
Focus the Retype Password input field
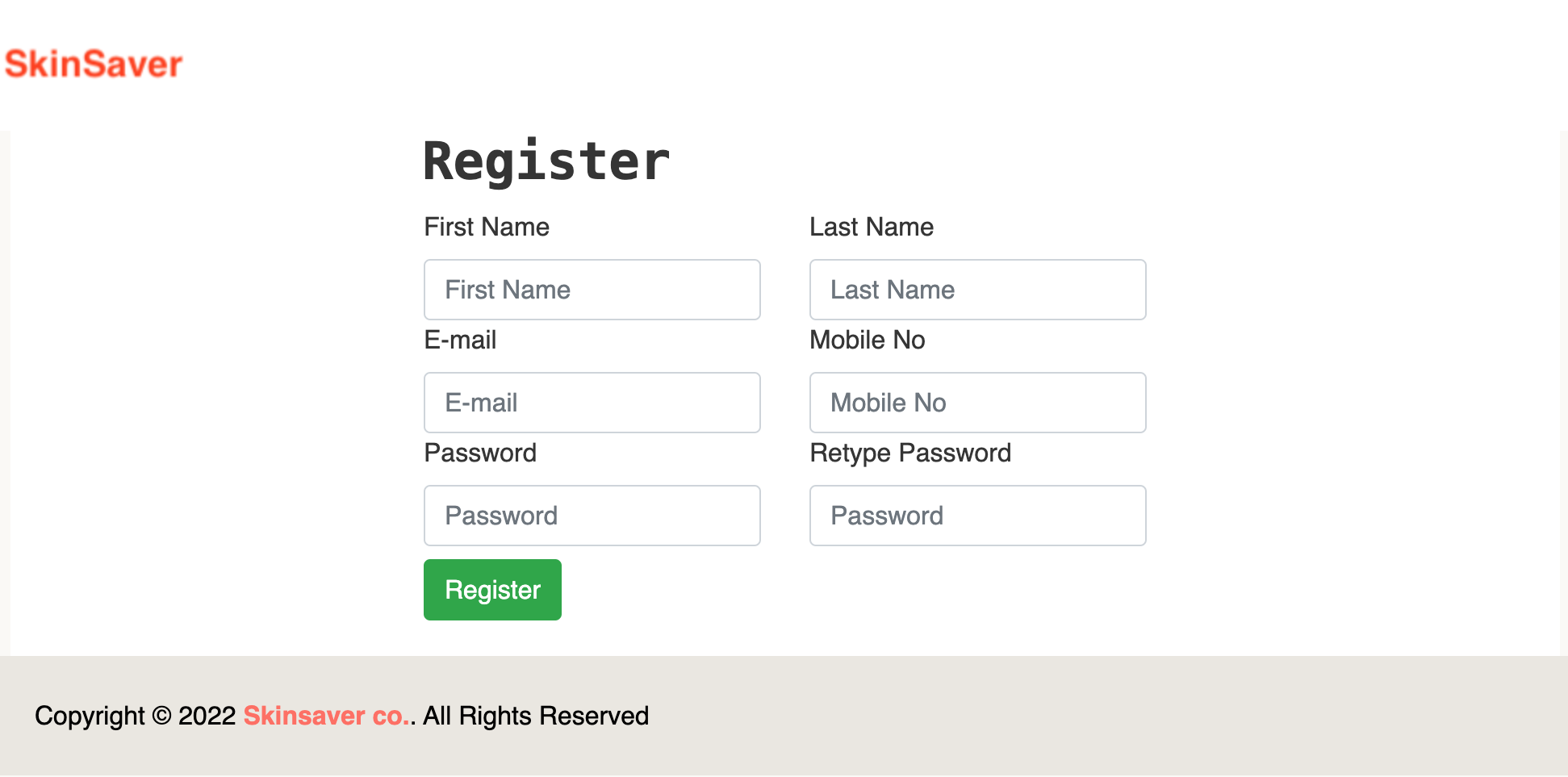[x=977, y=516]
